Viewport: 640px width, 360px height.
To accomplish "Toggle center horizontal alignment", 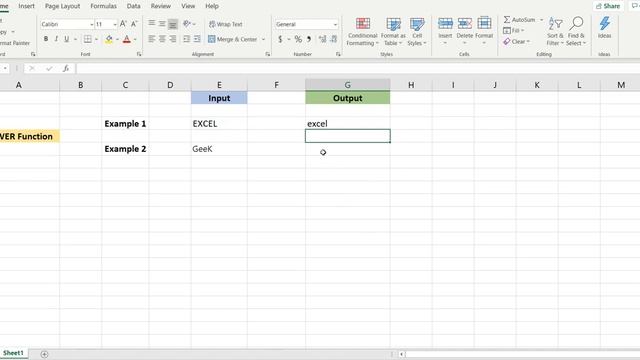I will (x=162, y=39).
